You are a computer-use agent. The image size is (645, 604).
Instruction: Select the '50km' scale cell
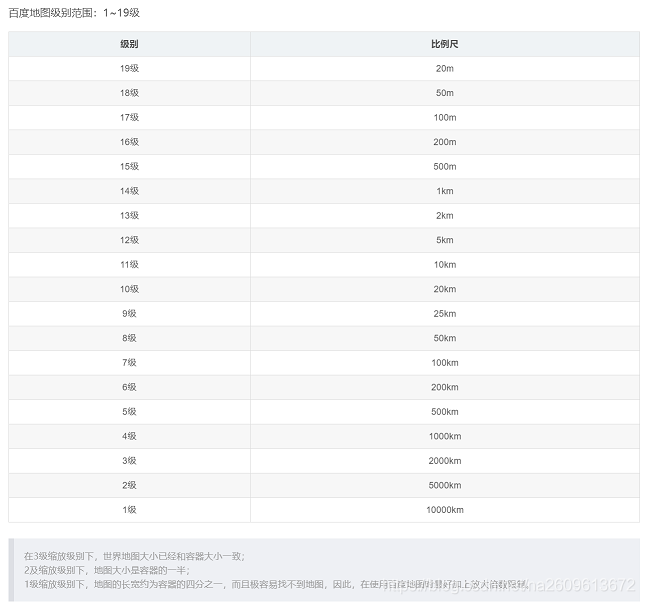[445, 338]
